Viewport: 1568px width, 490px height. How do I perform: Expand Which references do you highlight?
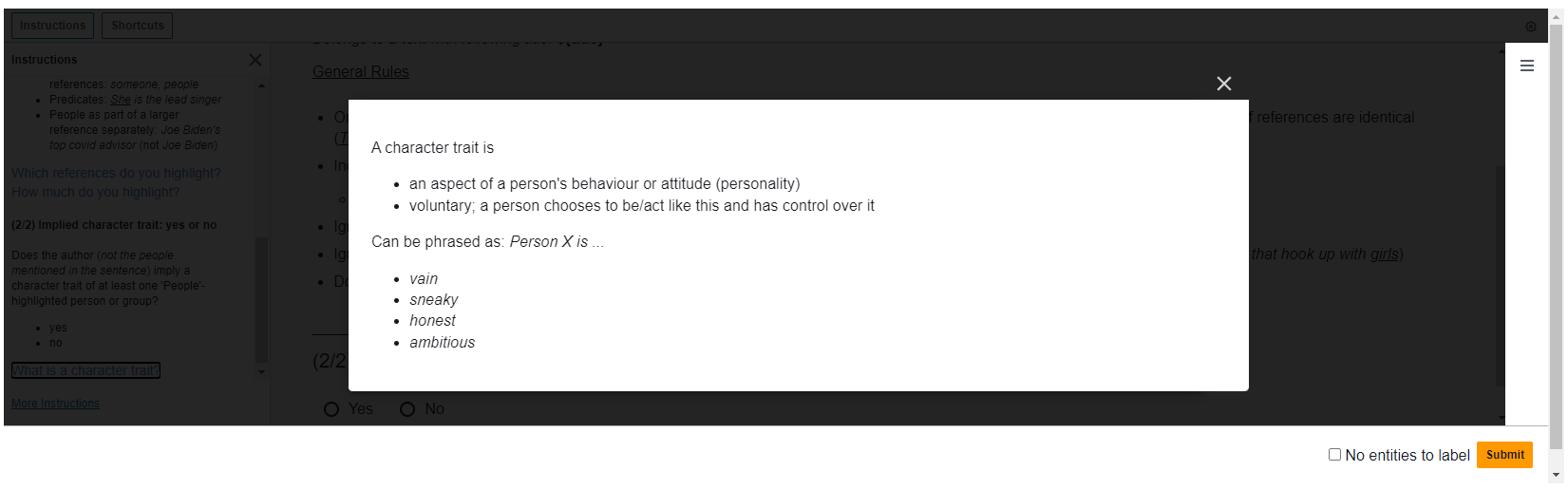pos(116,173)
